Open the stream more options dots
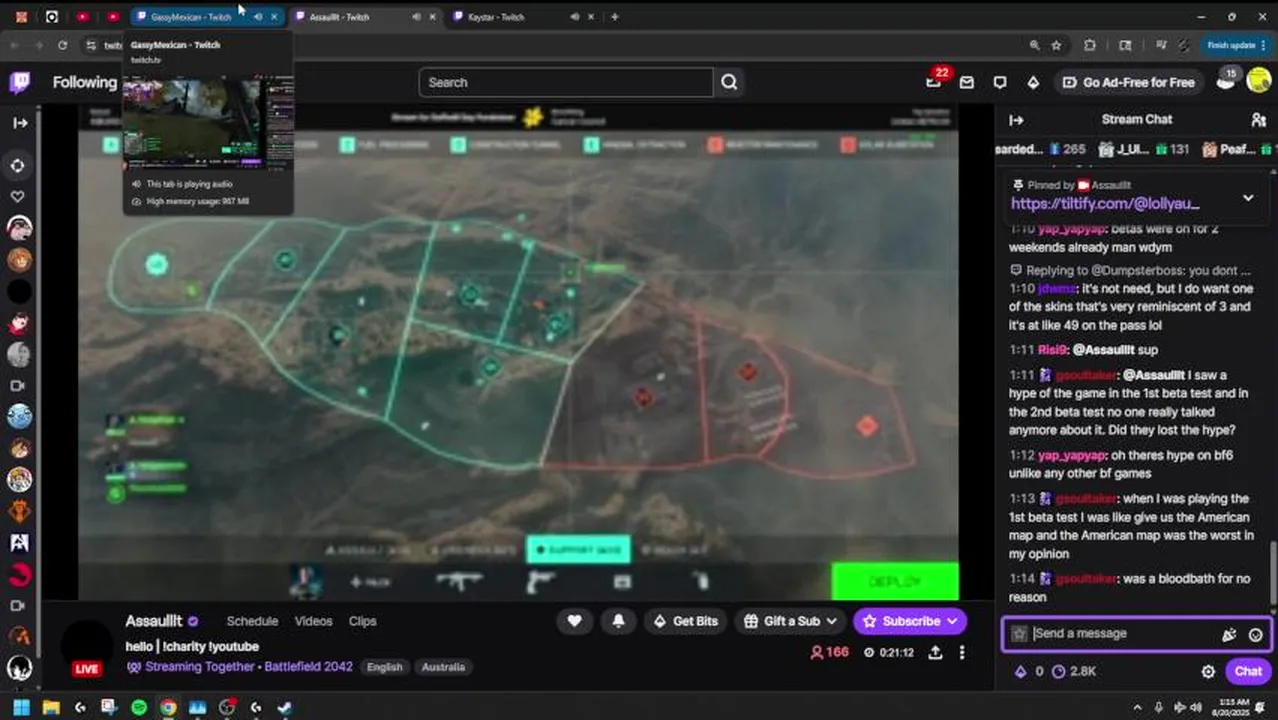1278x720 pixels. tap(962, 652)
